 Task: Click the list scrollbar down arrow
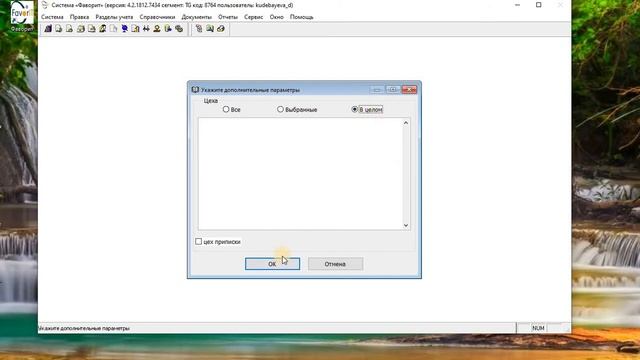click(x=406, y=225)
